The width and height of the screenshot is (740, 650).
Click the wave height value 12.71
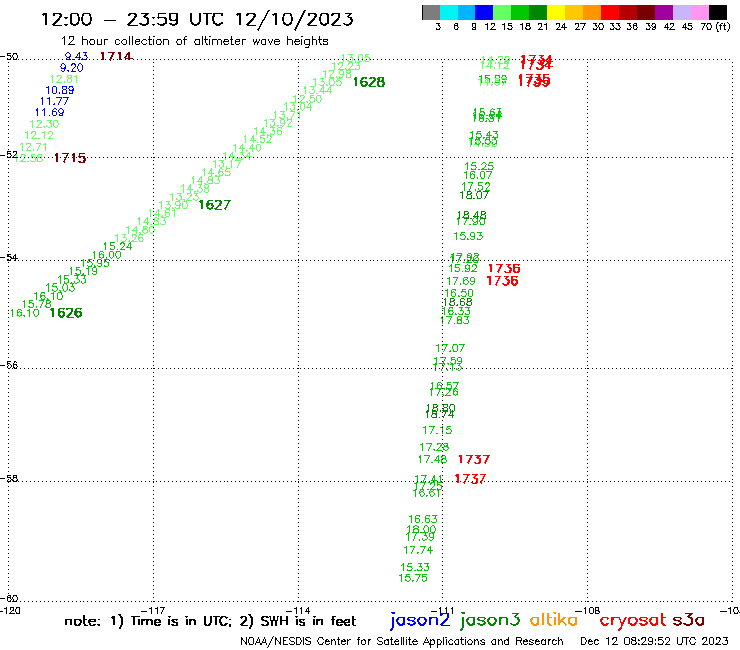point(33,147)
